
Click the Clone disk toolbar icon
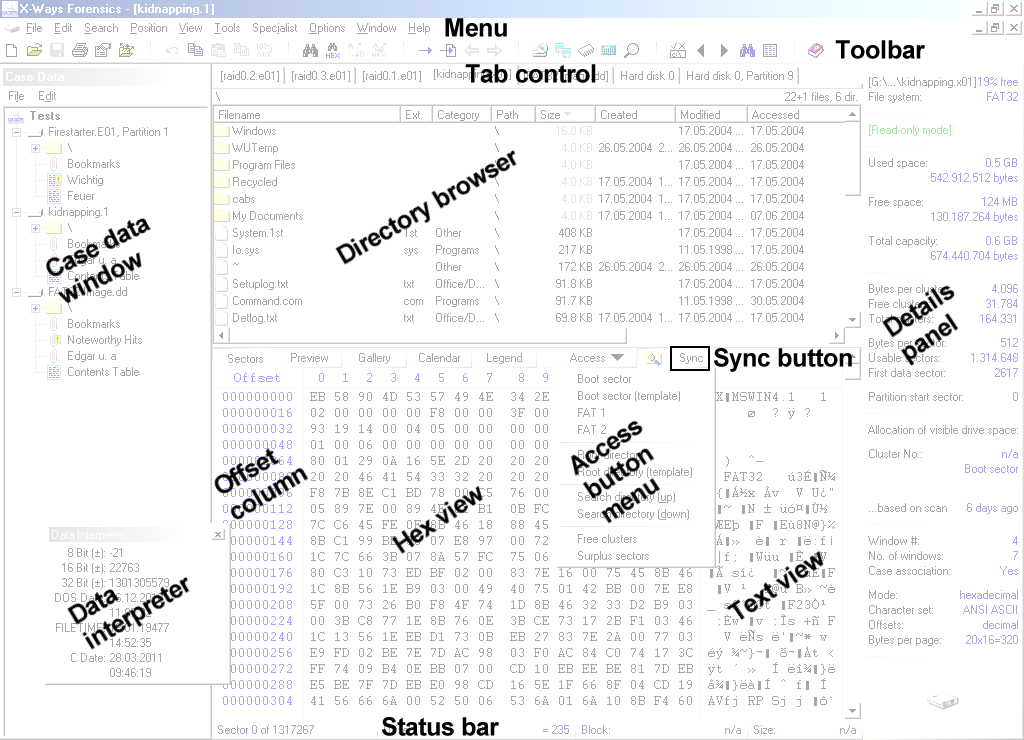pyautogui.click(x=563, y=50)
